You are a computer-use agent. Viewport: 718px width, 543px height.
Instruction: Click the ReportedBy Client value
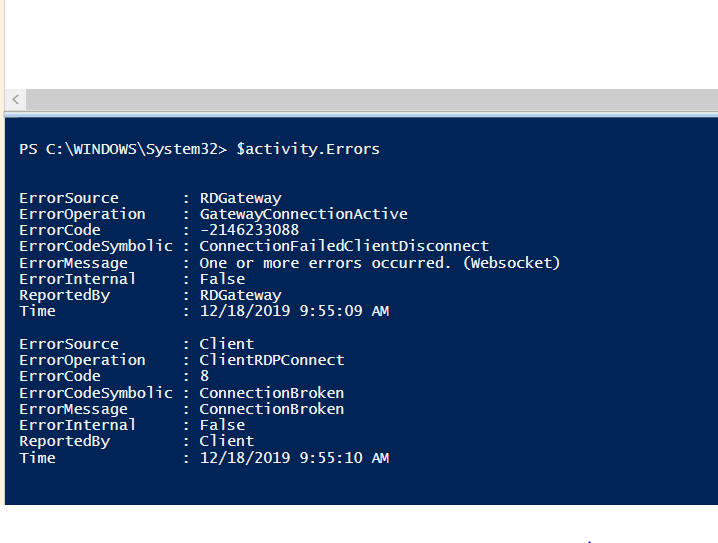pos(227,441)
